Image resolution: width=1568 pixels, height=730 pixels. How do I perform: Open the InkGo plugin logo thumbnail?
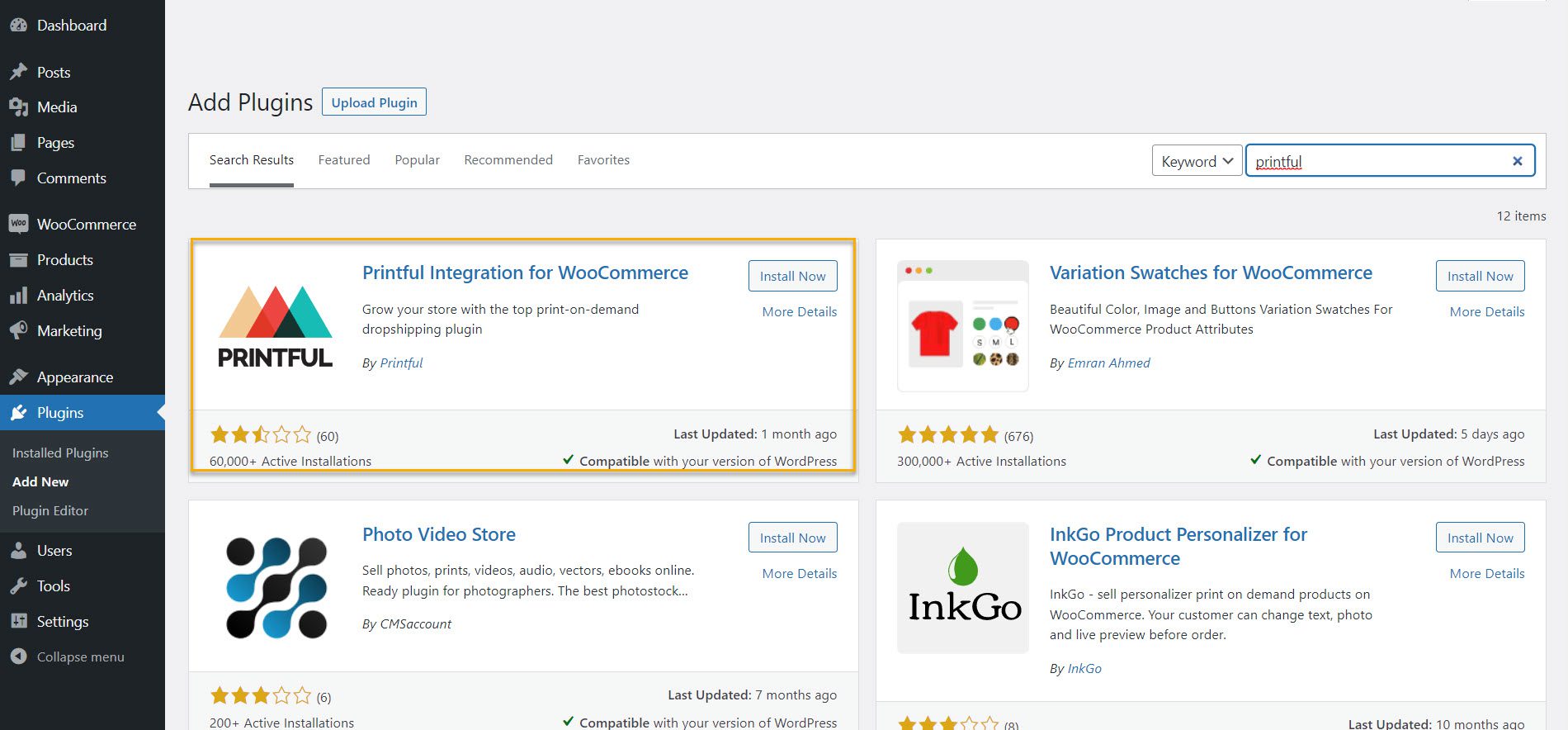coord(963,588)
